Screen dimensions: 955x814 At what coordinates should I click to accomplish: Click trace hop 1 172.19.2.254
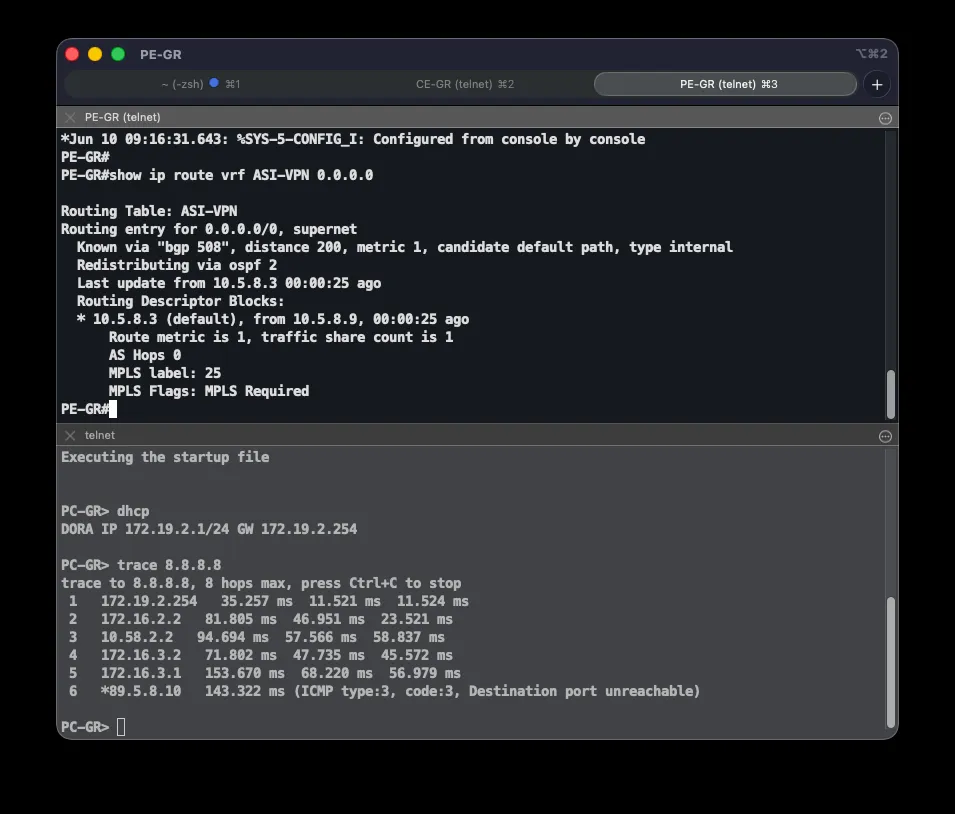tap(269, 601)
